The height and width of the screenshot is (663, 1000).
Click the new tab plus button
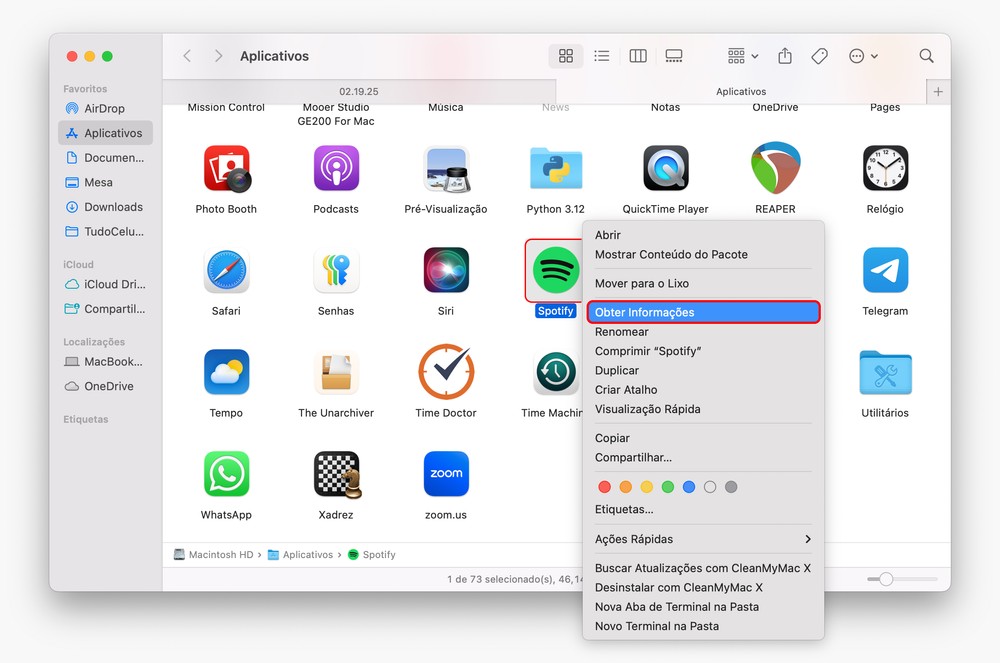tap(938, 91)
